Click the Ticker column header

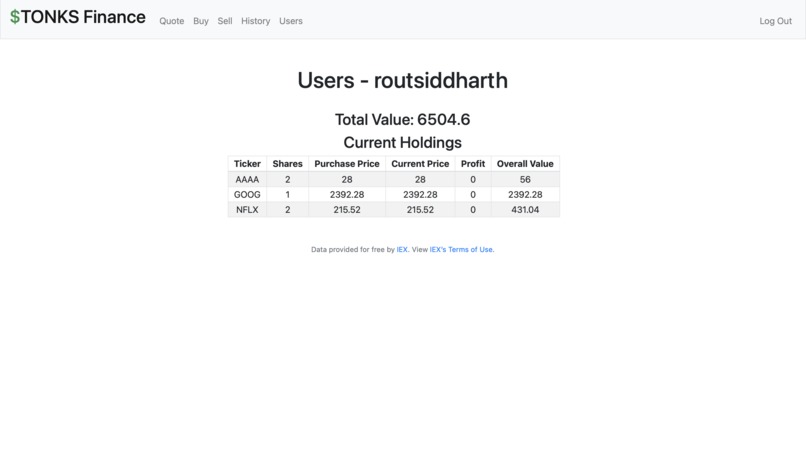(x=247, y=164)
